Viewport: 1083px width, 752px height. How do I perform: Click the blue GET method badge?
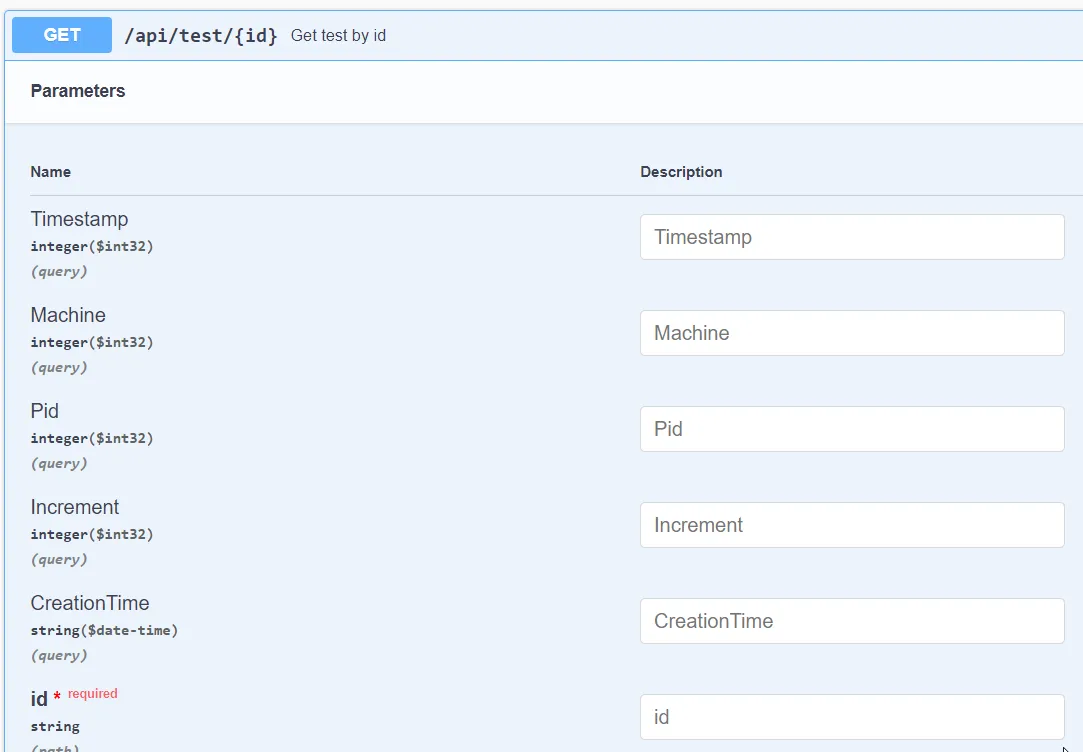click(62, 35)
